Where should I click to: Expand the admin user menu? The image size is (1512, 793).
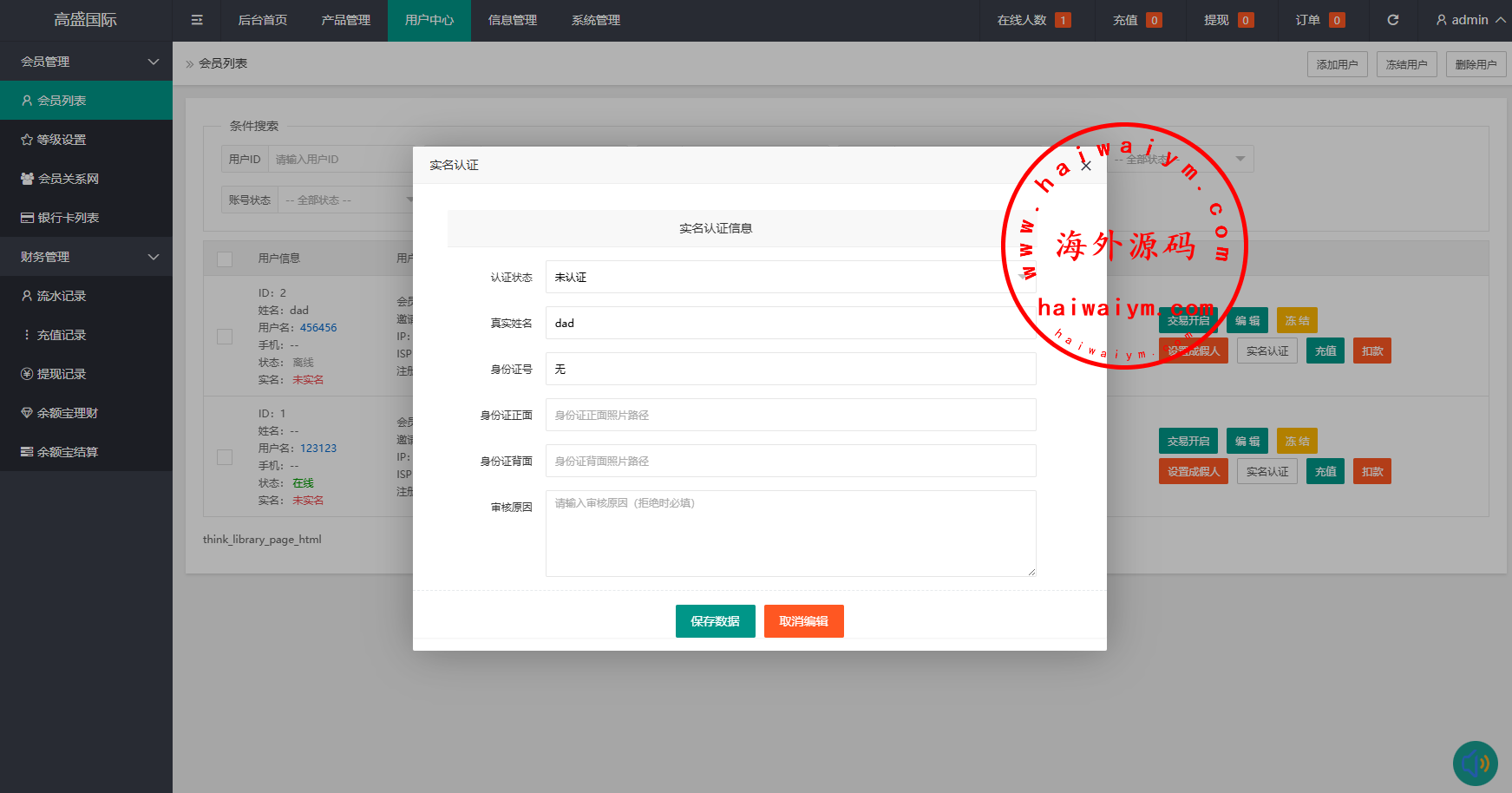(1470, 20)
